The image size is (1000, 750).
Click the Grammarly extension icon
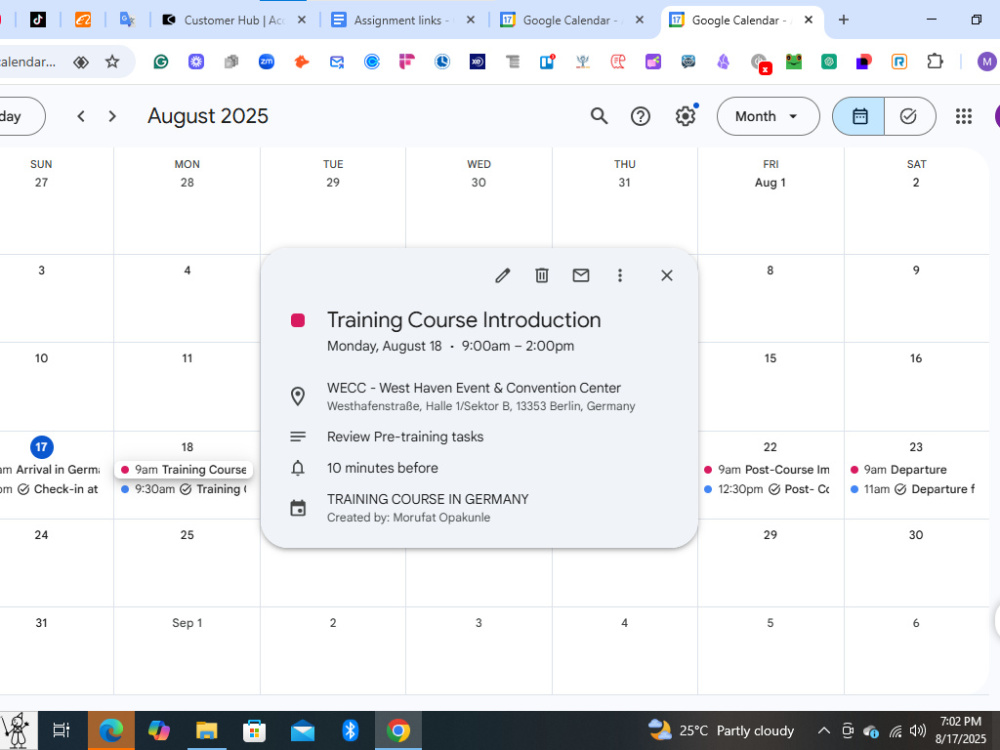[161, 62]
